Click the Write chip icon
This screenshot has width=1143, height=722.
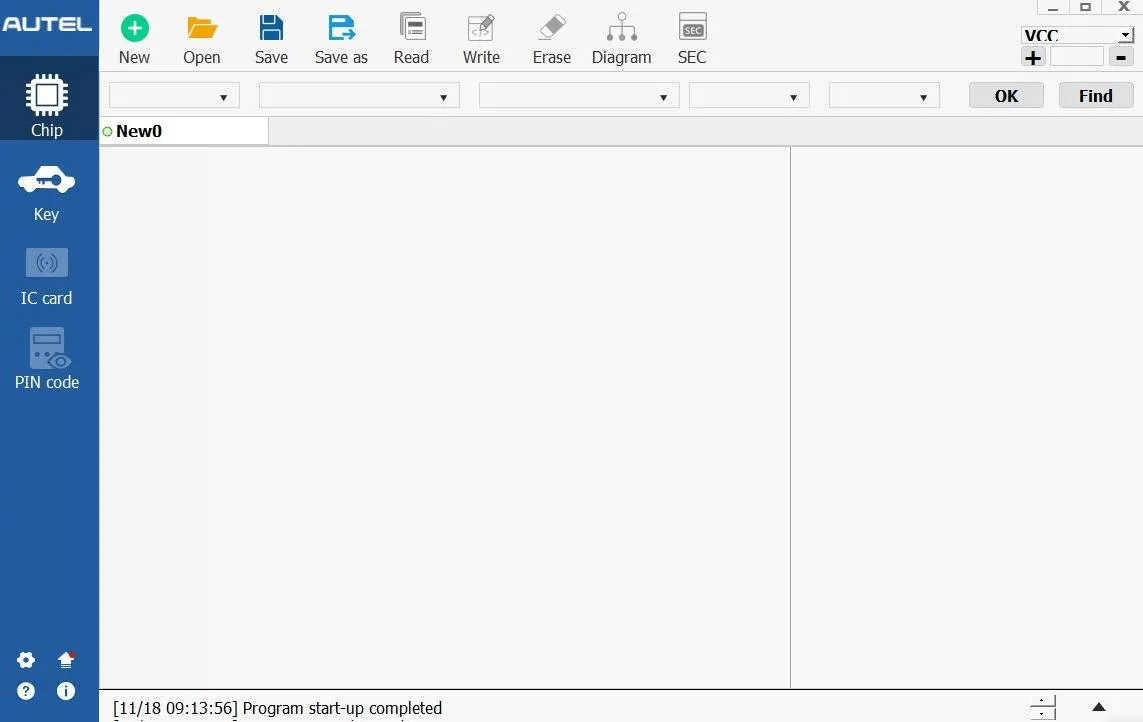coord(481,29)
